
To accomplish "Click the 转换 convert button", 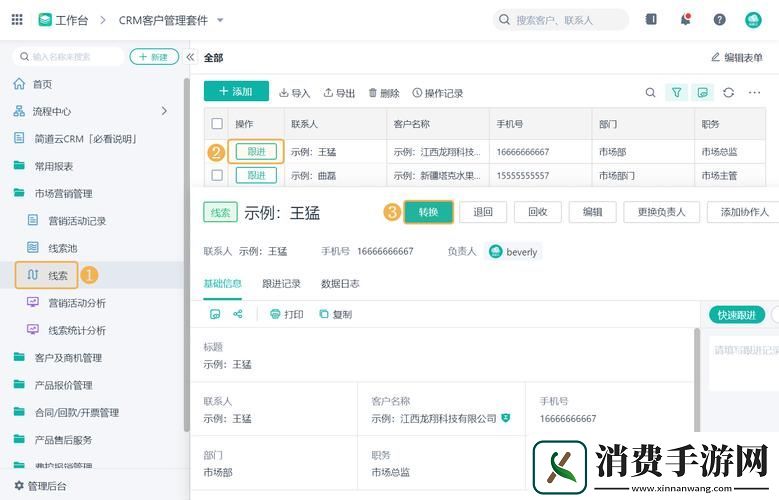I will [428, 212].
